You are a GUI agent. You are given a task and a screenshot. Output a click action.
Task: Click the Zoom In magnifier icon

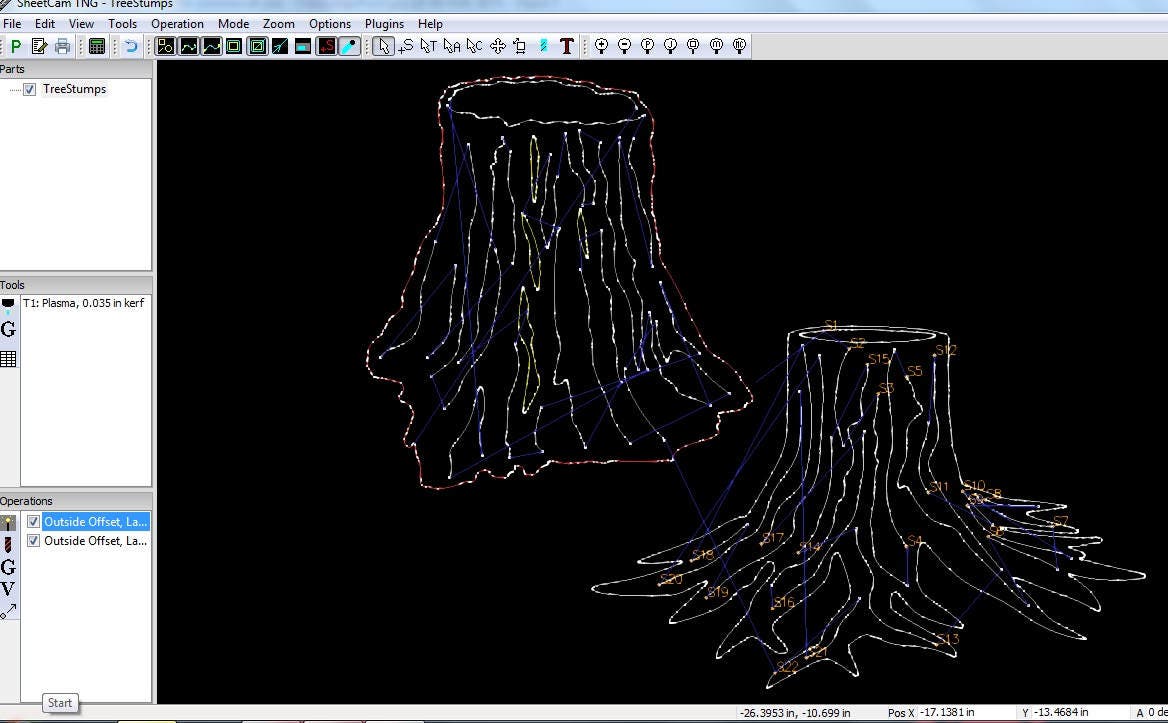click(602, 45)
